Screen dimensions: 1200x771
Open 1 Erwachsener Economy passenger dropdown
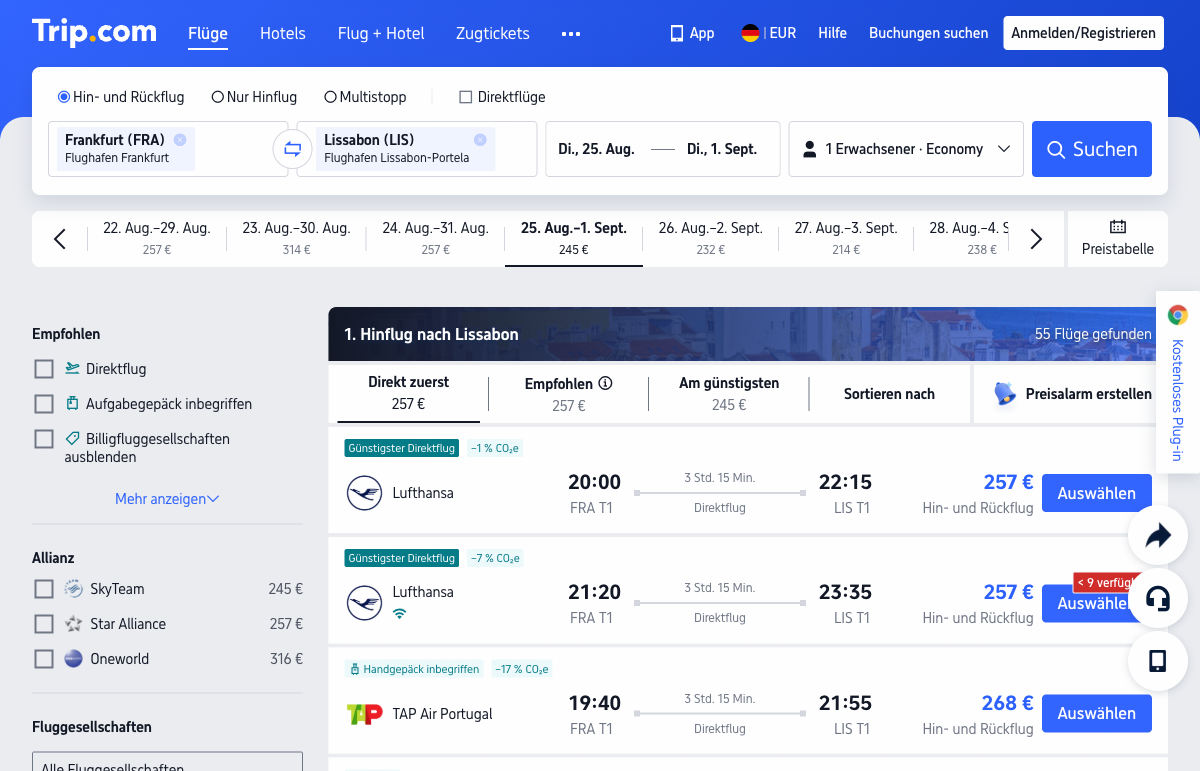906,149
